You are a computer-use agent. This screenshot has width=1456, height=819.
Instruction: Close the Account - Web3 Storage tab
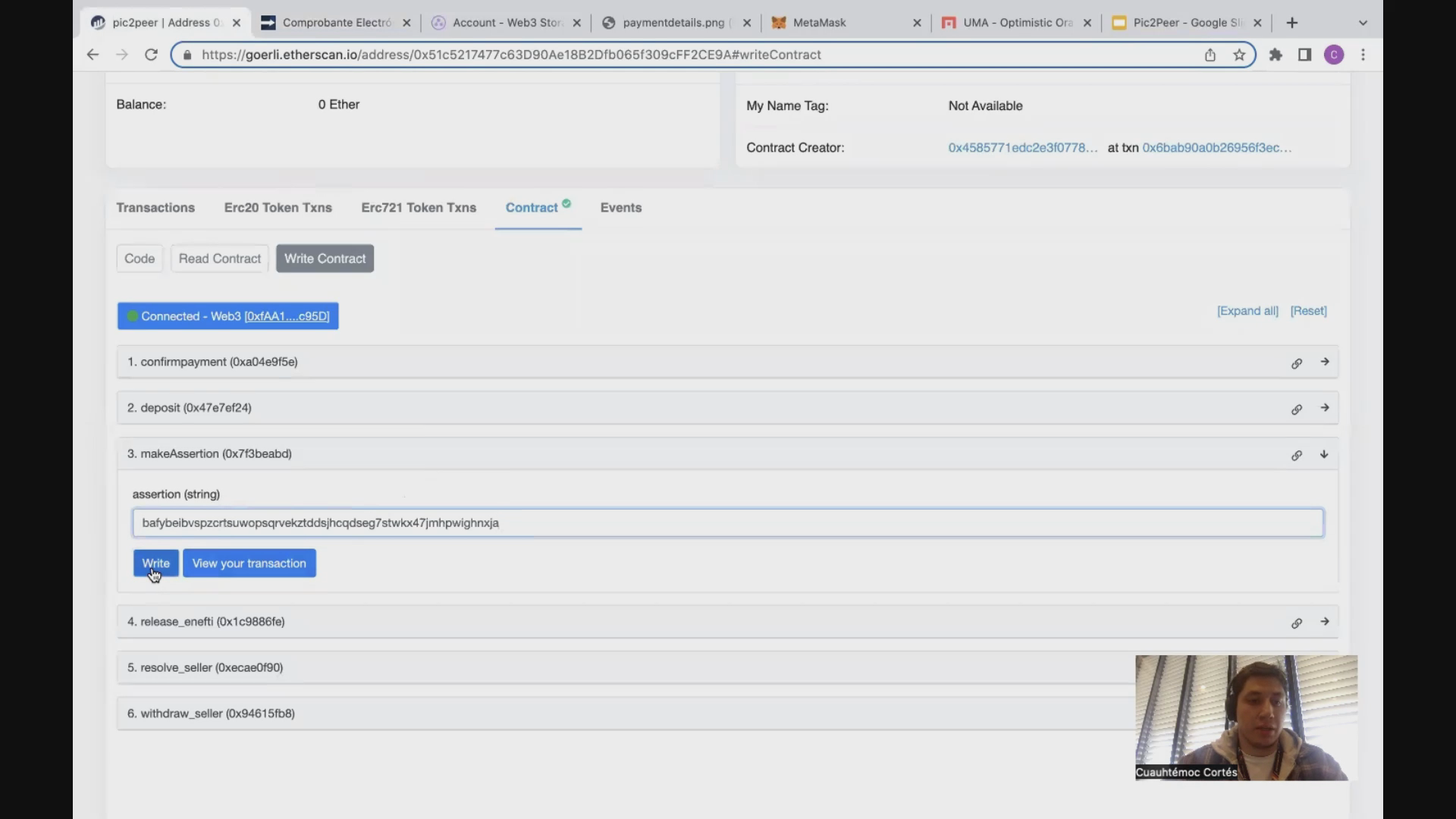tap(576, 23)
